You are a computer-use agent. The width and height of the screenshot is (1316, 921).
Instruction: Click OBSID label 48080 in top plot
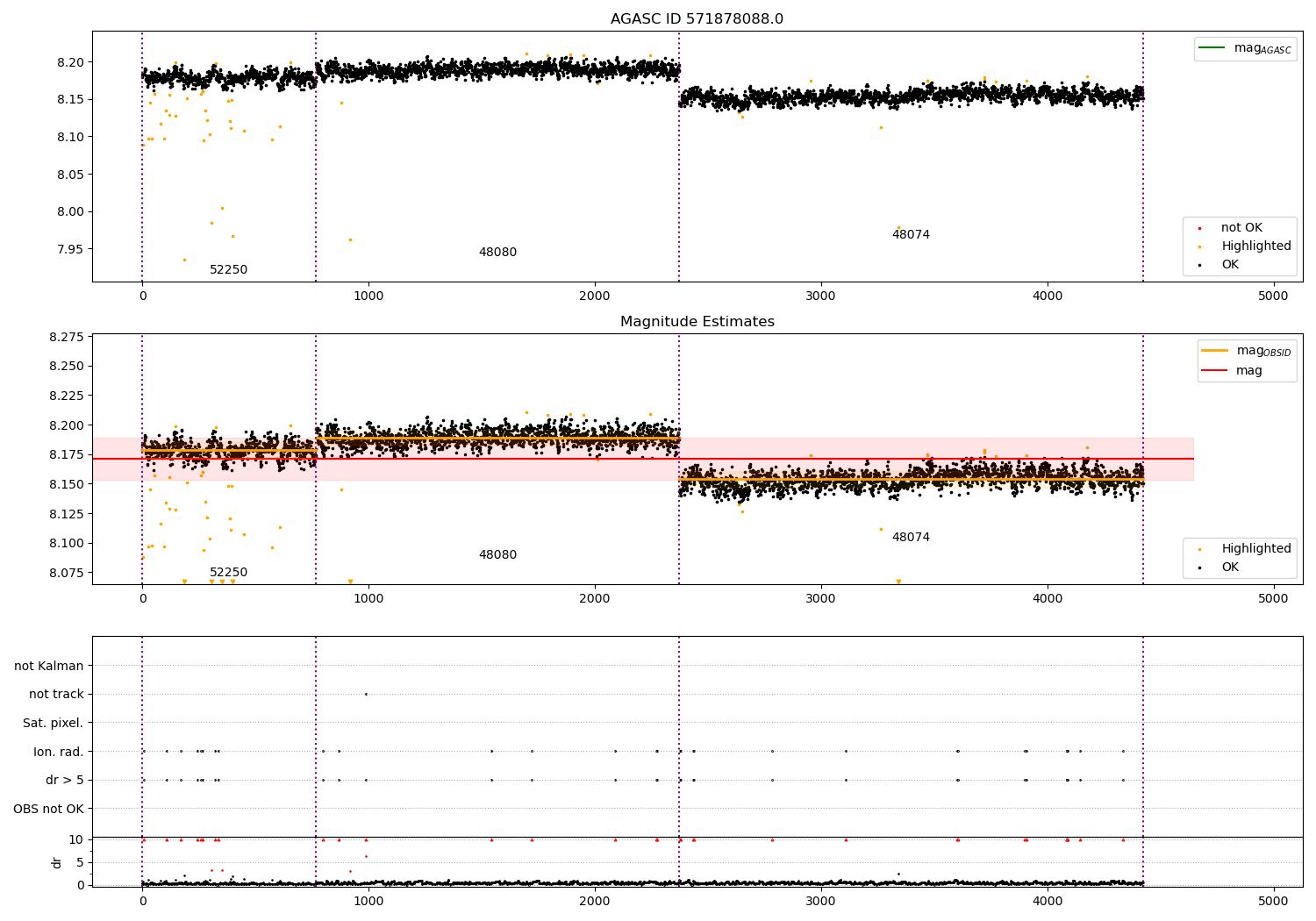pos(497,253)
